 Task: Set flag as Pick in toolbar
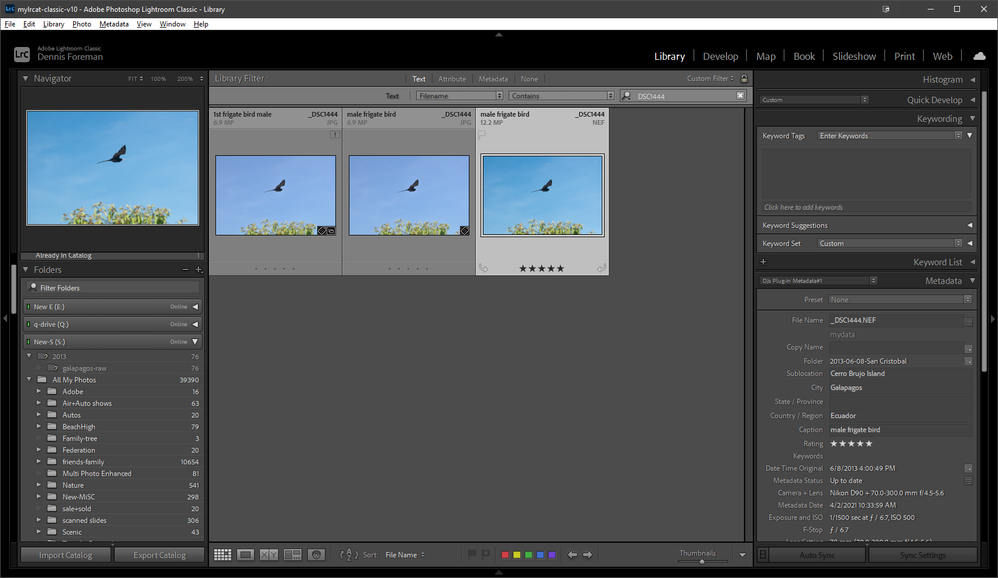tap(472, 555)
